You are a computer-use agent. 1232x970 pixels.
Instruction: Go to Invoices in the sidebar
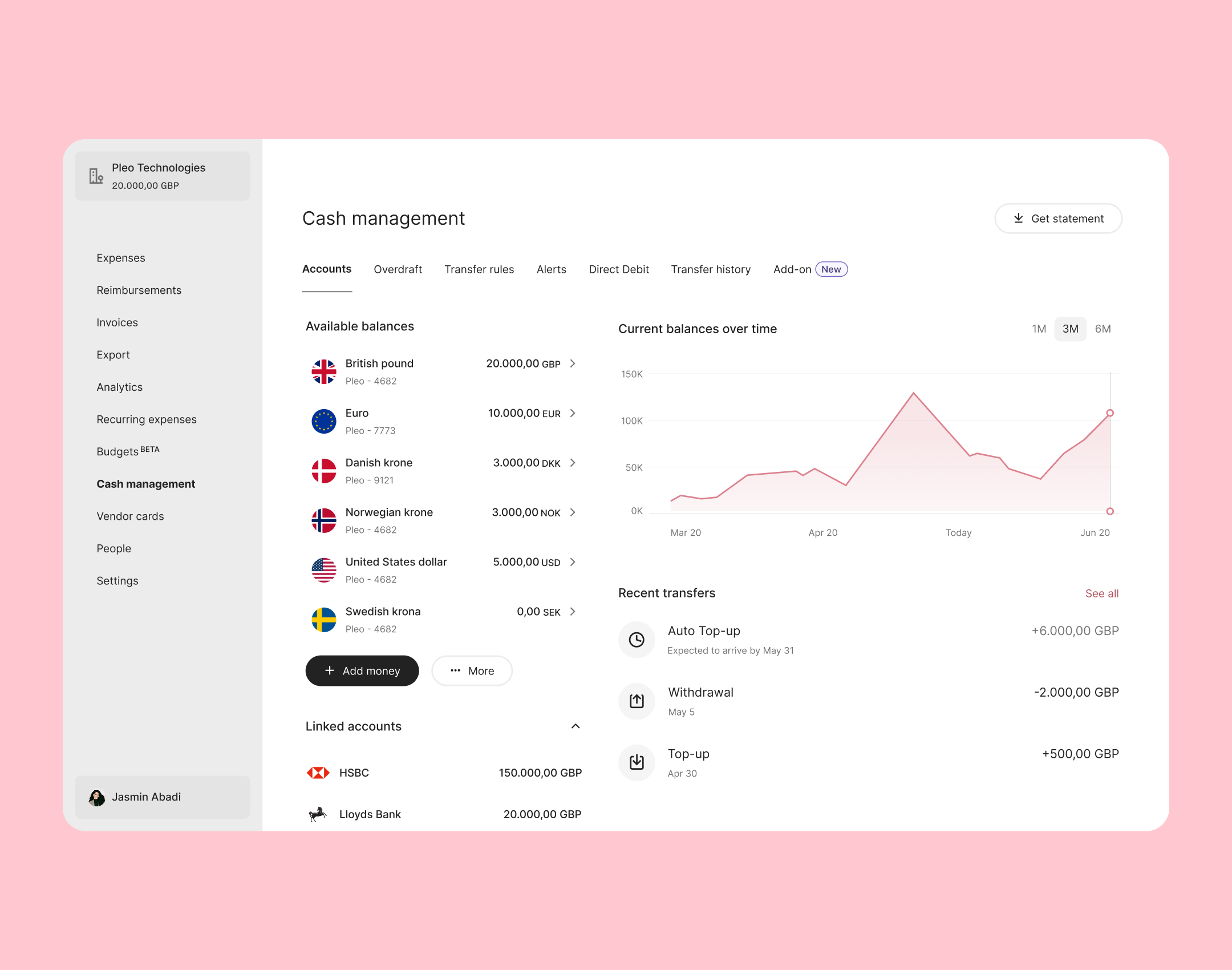pyautogui.click(x=117, y=322)
